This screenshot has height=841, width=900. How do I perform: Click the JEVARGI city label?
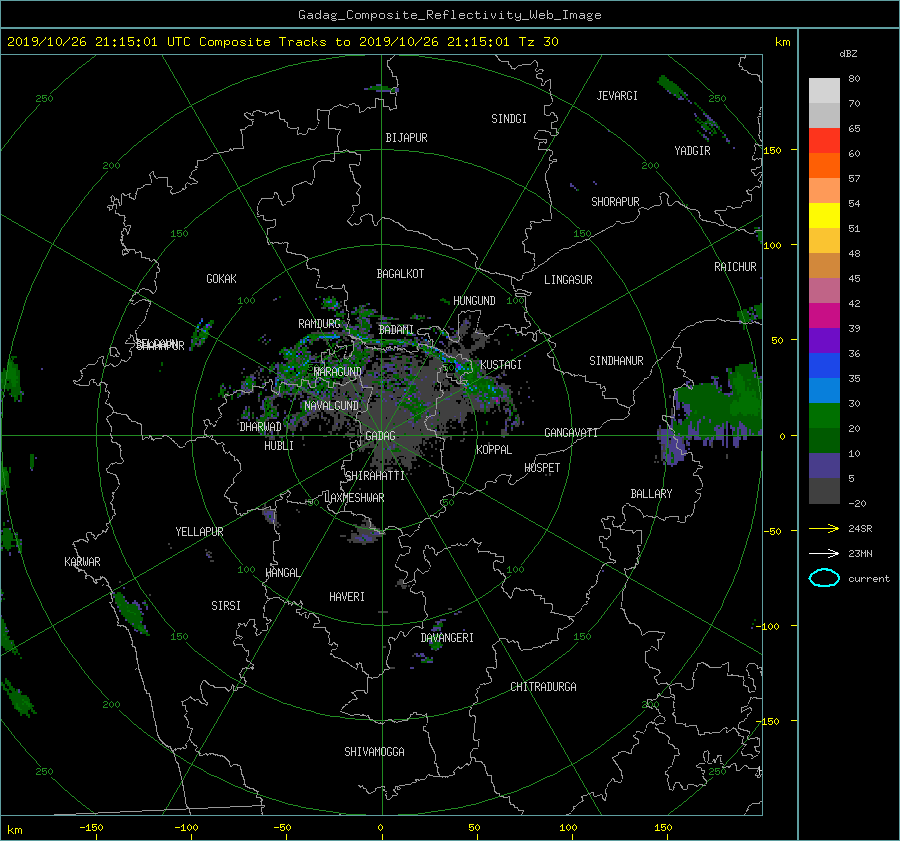coord(617,96)
